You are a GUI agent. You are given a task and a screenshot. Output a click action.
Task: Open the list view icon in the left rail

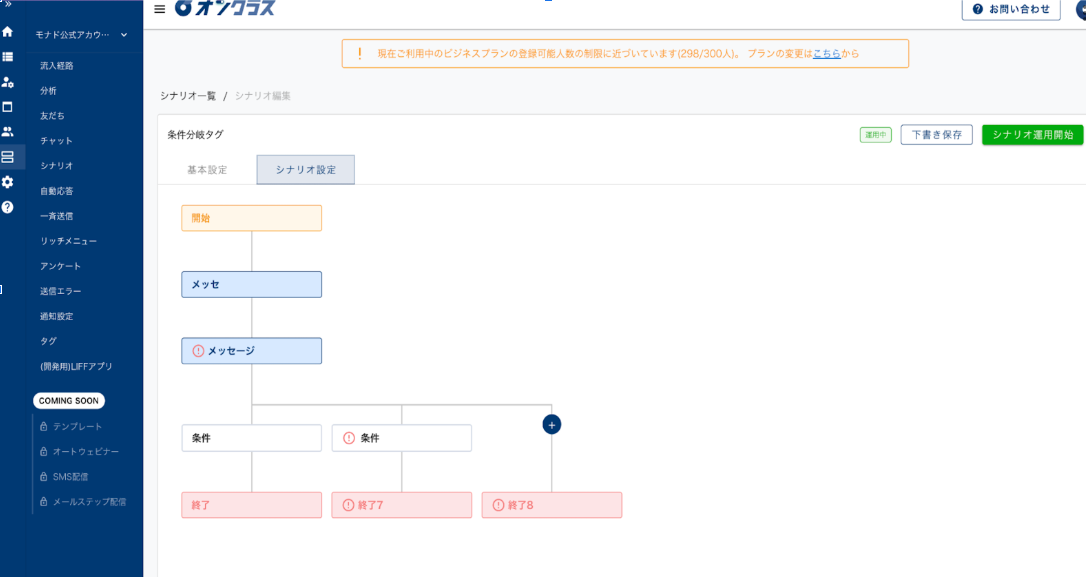tap(8, 57)
